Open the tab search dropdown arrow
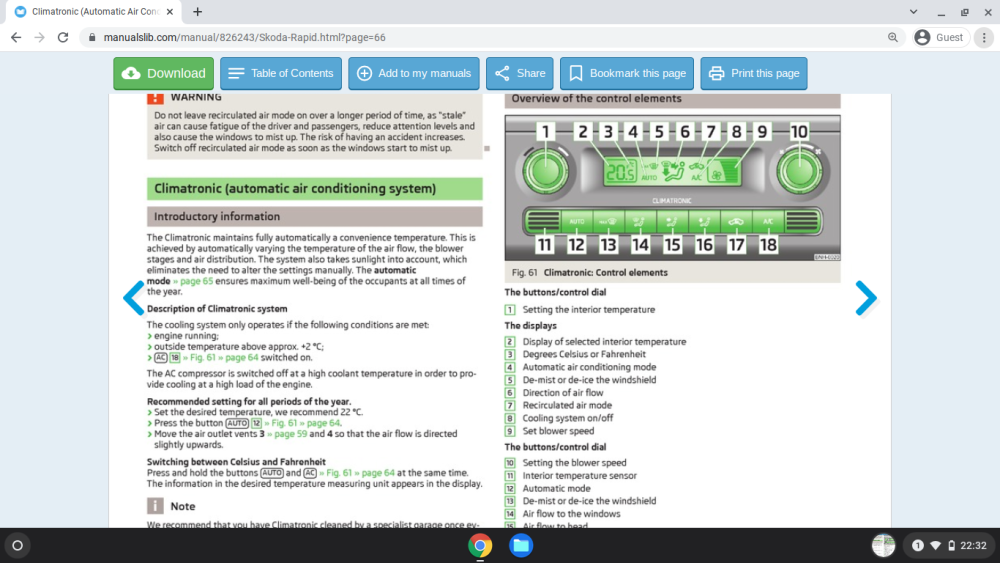This screenshot has width=1000, height=563. (x=913, y=11)
